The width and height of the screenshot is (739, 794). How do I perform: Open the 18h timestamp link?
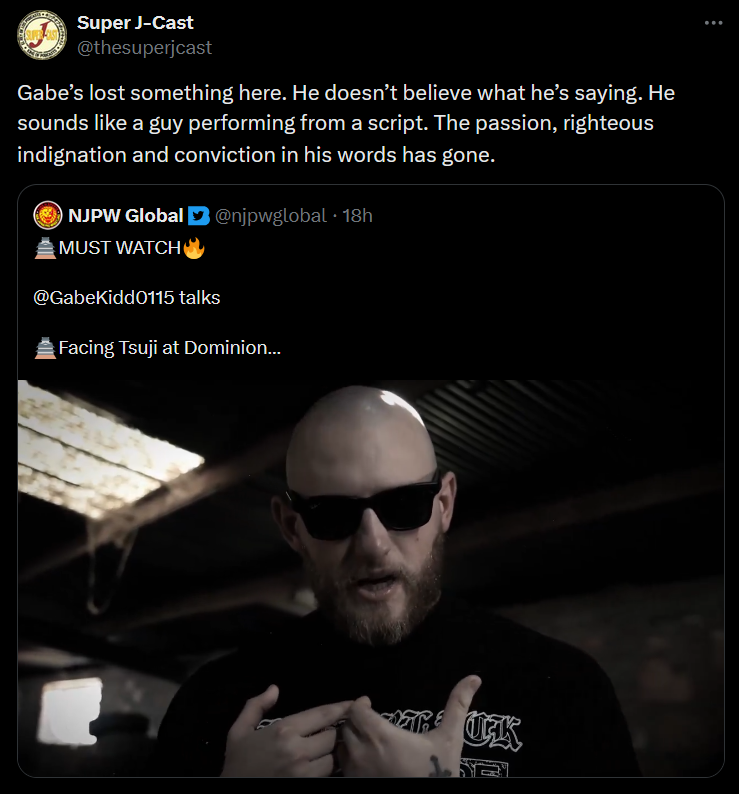click(358, 216)
